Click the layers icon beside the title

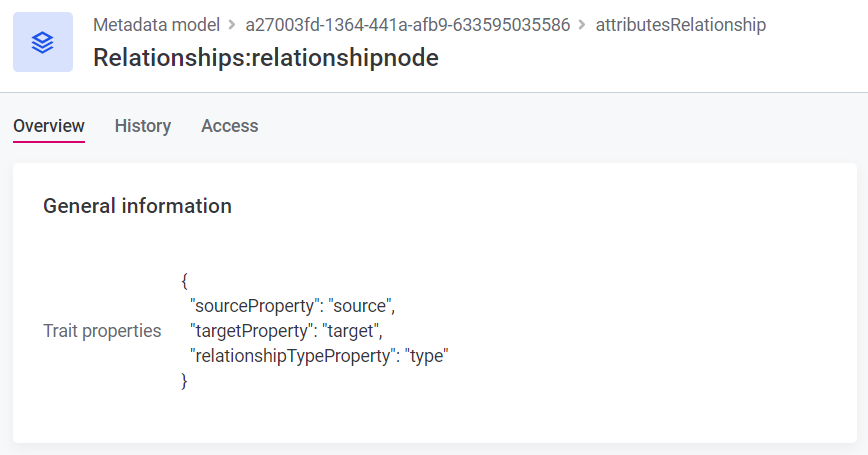[43, 42]
